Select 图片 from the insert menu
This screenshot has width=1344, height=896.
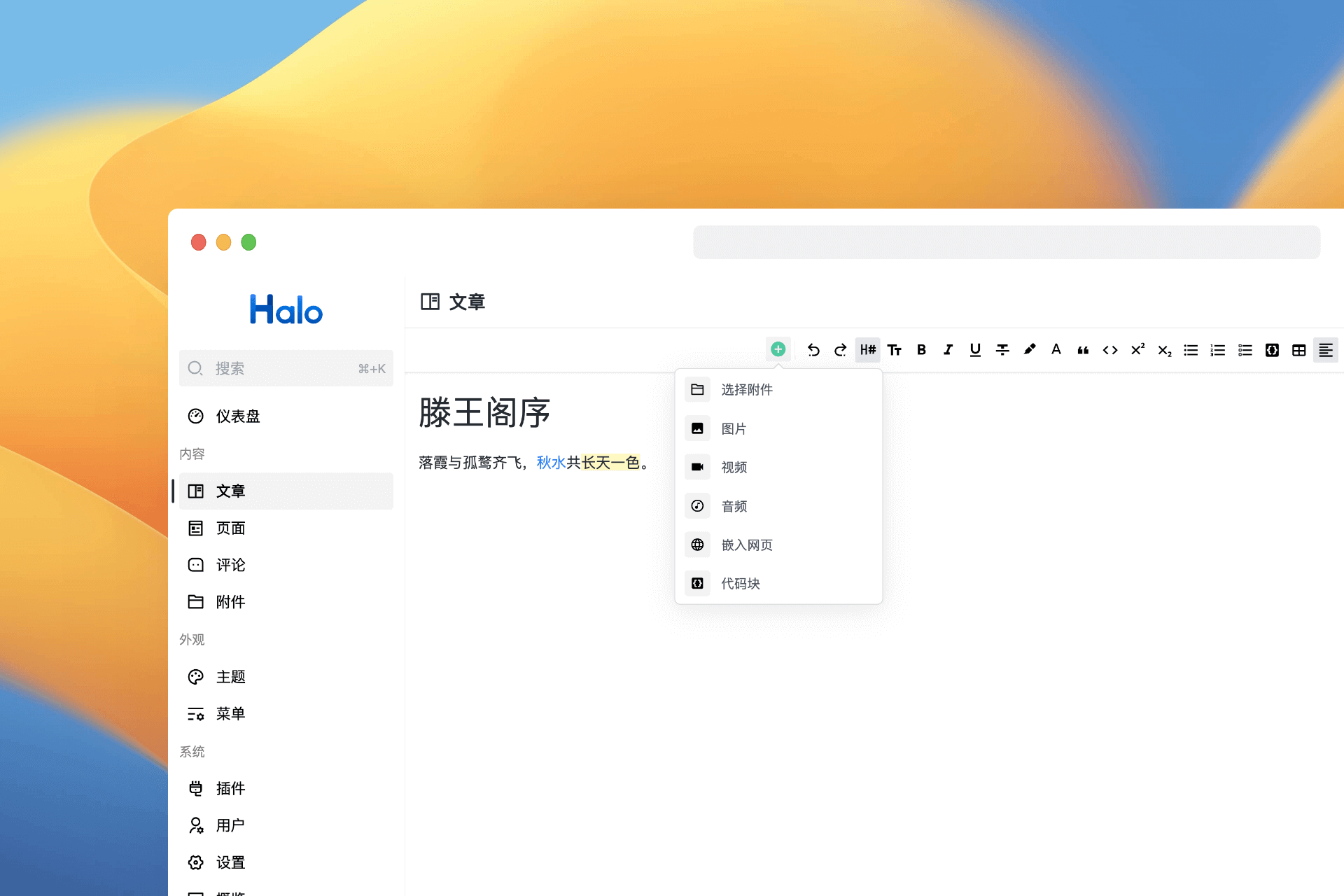point(734,428)
